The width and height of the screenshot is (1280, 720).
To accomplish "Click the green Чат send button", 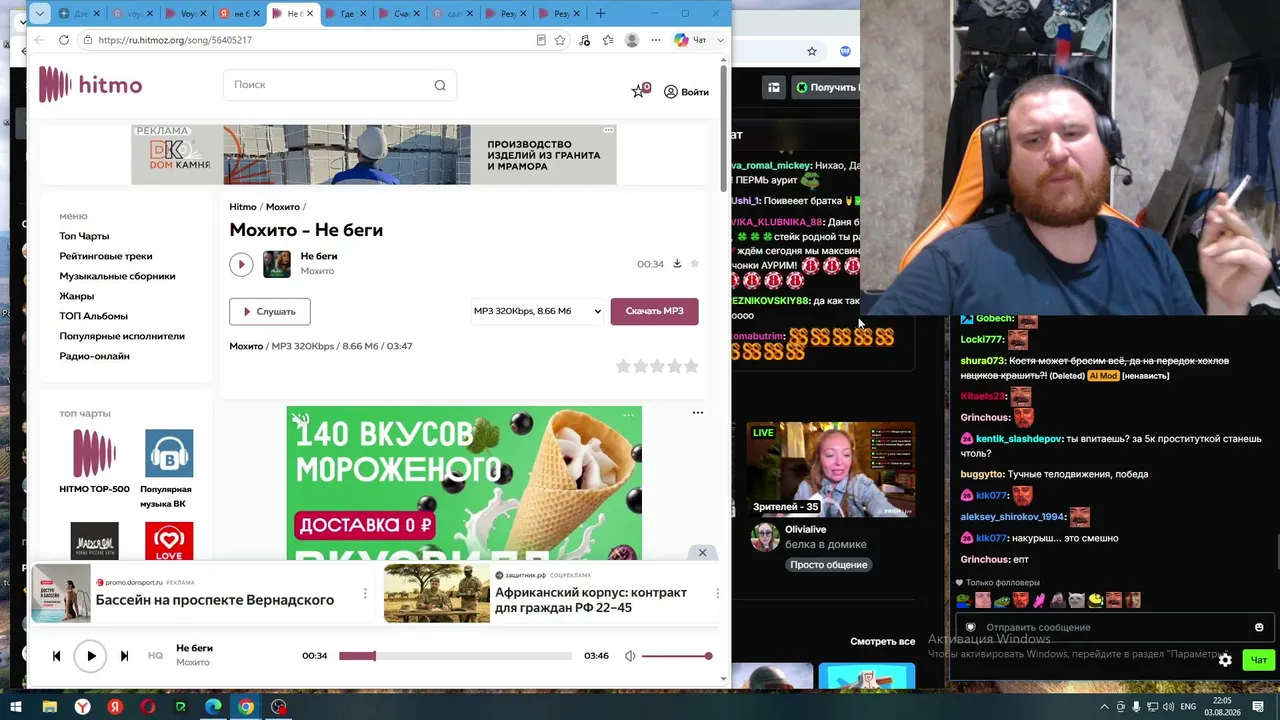I will coord(1258,660).
